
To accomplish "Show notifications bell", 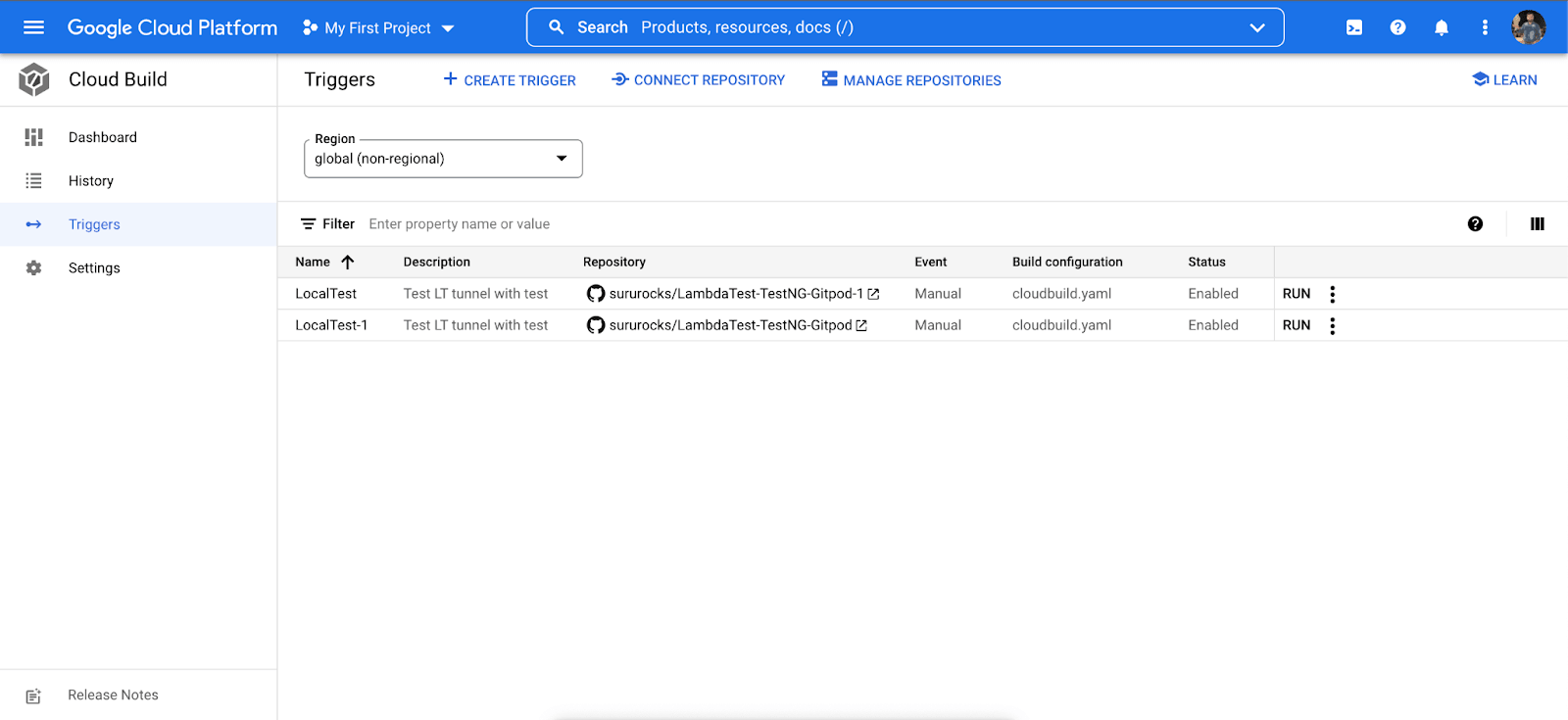I will pos(1441,27).
